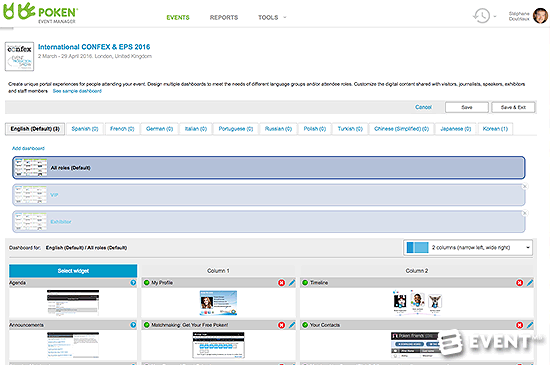Open International CONFEX & EPS 2016 title link
This screenshot has width=550, height=365.
[94, 47]
